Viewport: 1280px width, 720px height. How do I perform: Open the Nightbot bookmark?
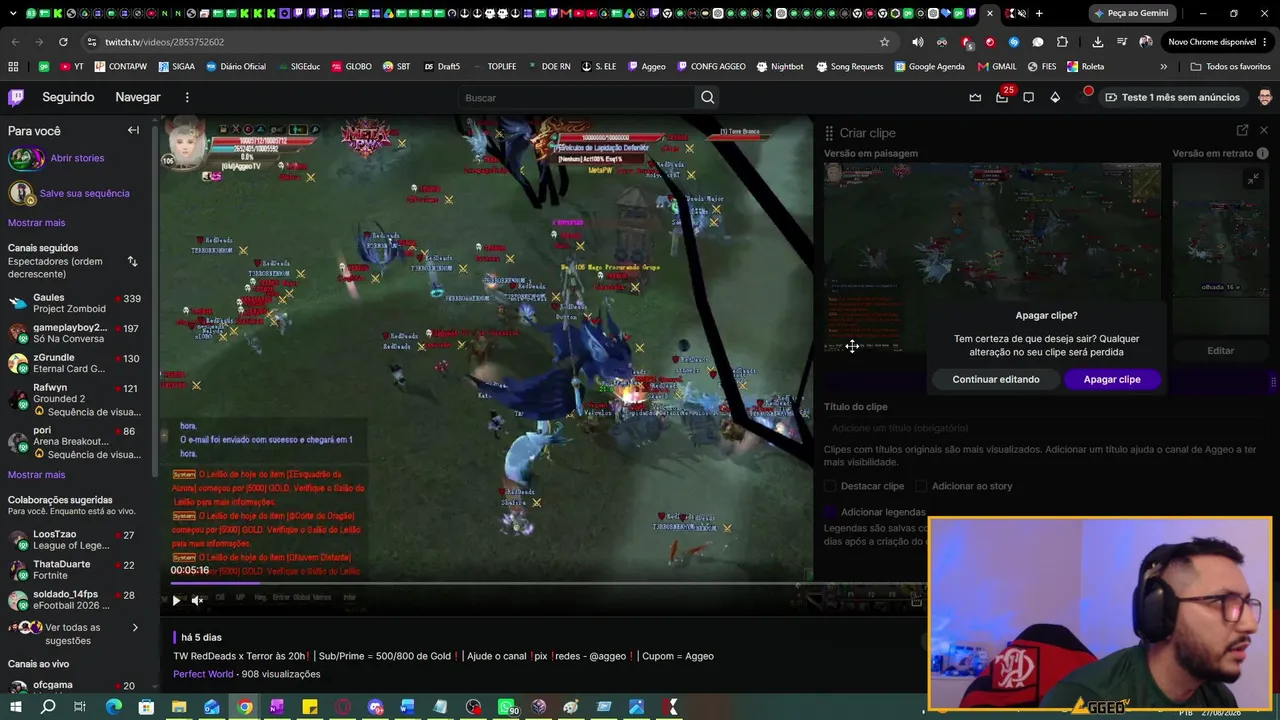[780, 66]
